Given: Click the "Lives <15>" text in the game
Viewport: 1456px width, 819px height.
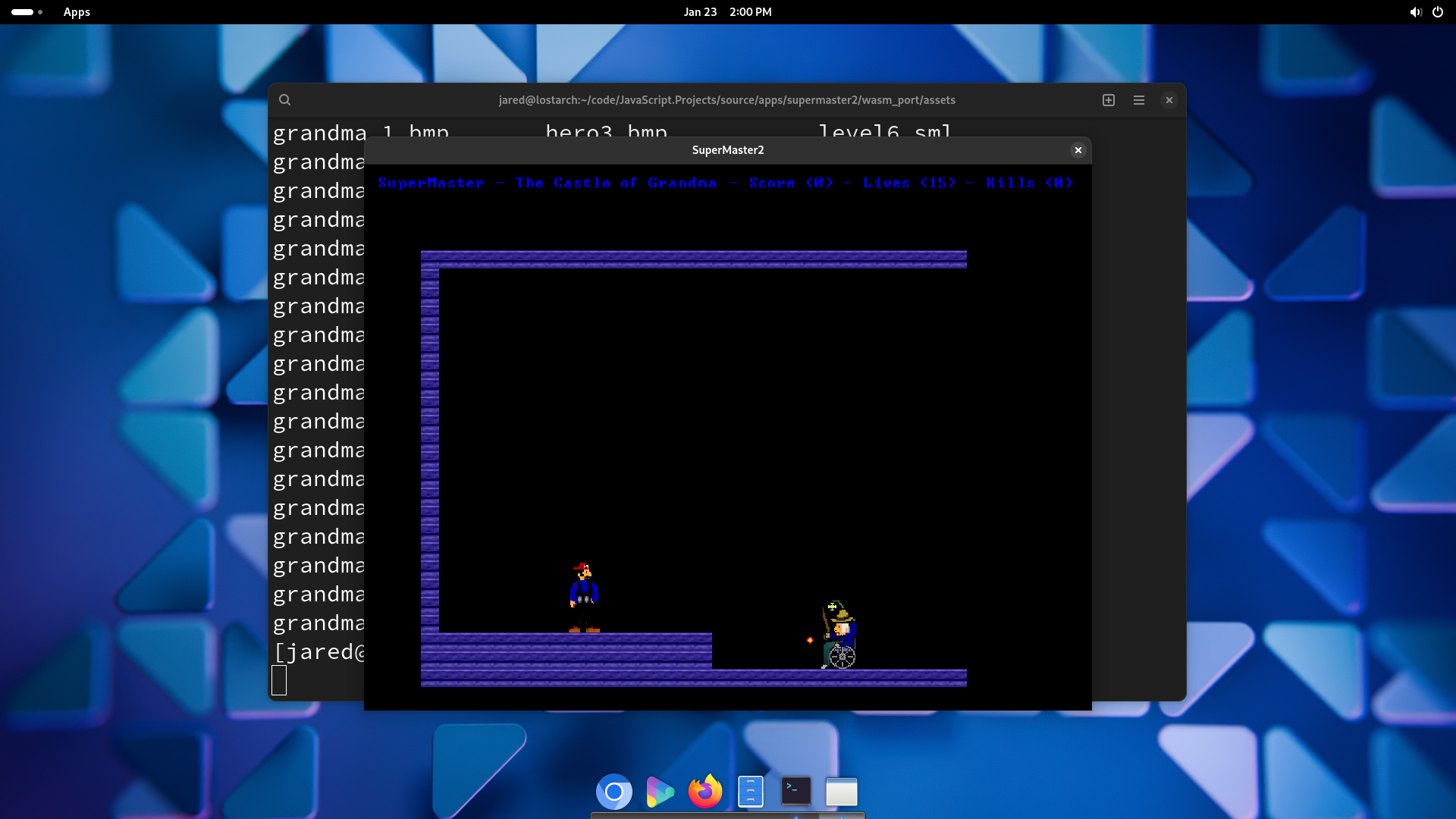Looking at the screenshot, I should (x=909, y=183).
